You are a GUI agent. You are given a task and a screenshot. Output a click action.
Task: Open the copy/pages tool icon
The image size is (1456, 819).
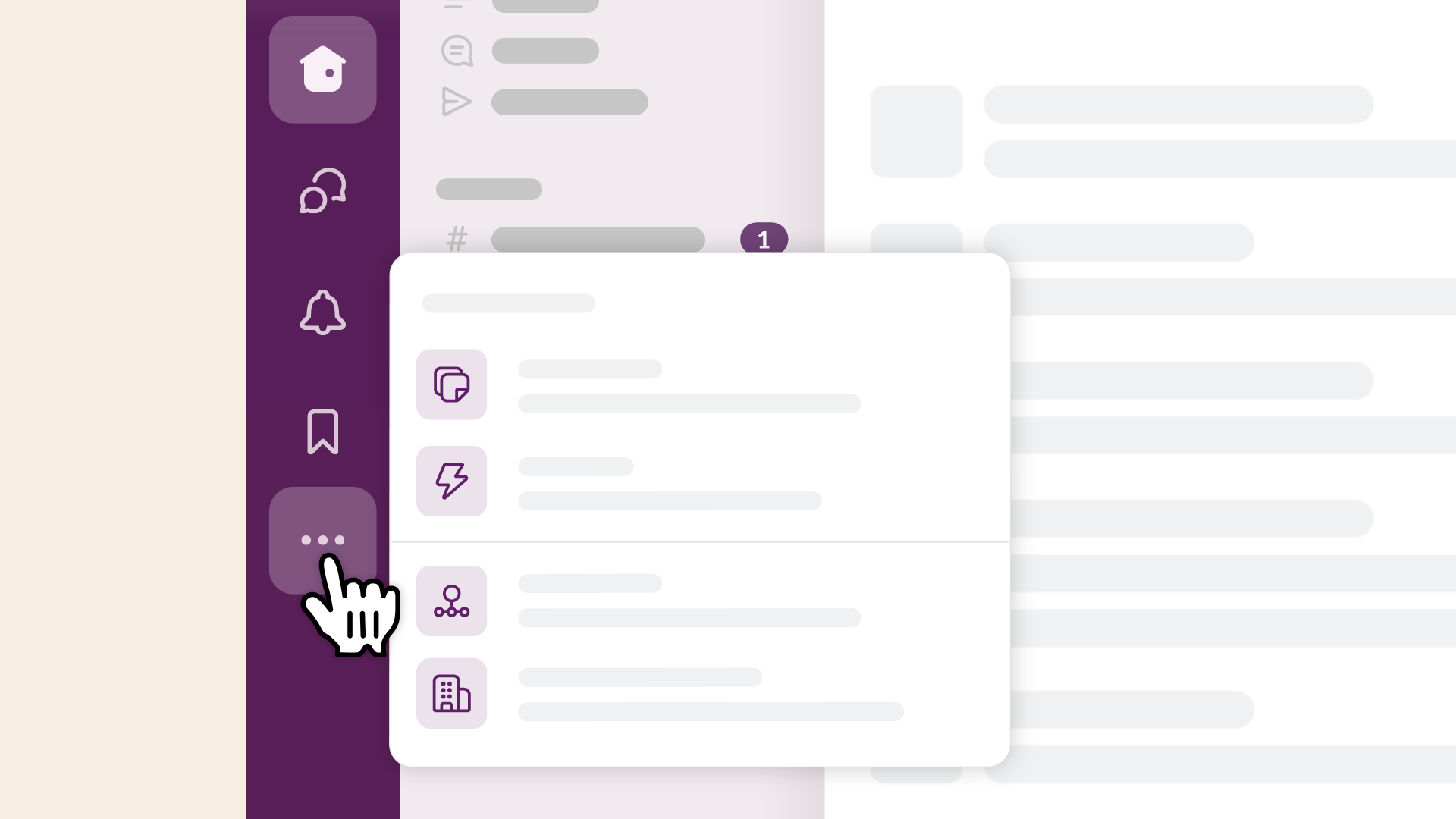(x=451, y=383)
